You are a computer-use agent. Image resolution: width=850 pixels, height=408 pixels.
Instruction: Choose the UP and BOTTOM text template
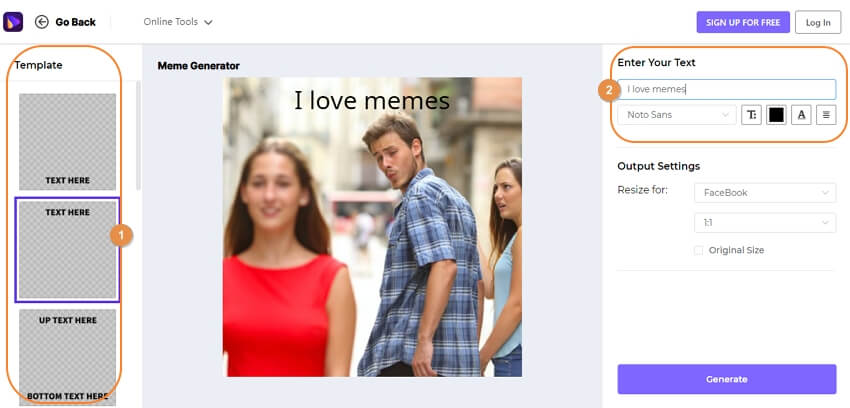(67, 357)
